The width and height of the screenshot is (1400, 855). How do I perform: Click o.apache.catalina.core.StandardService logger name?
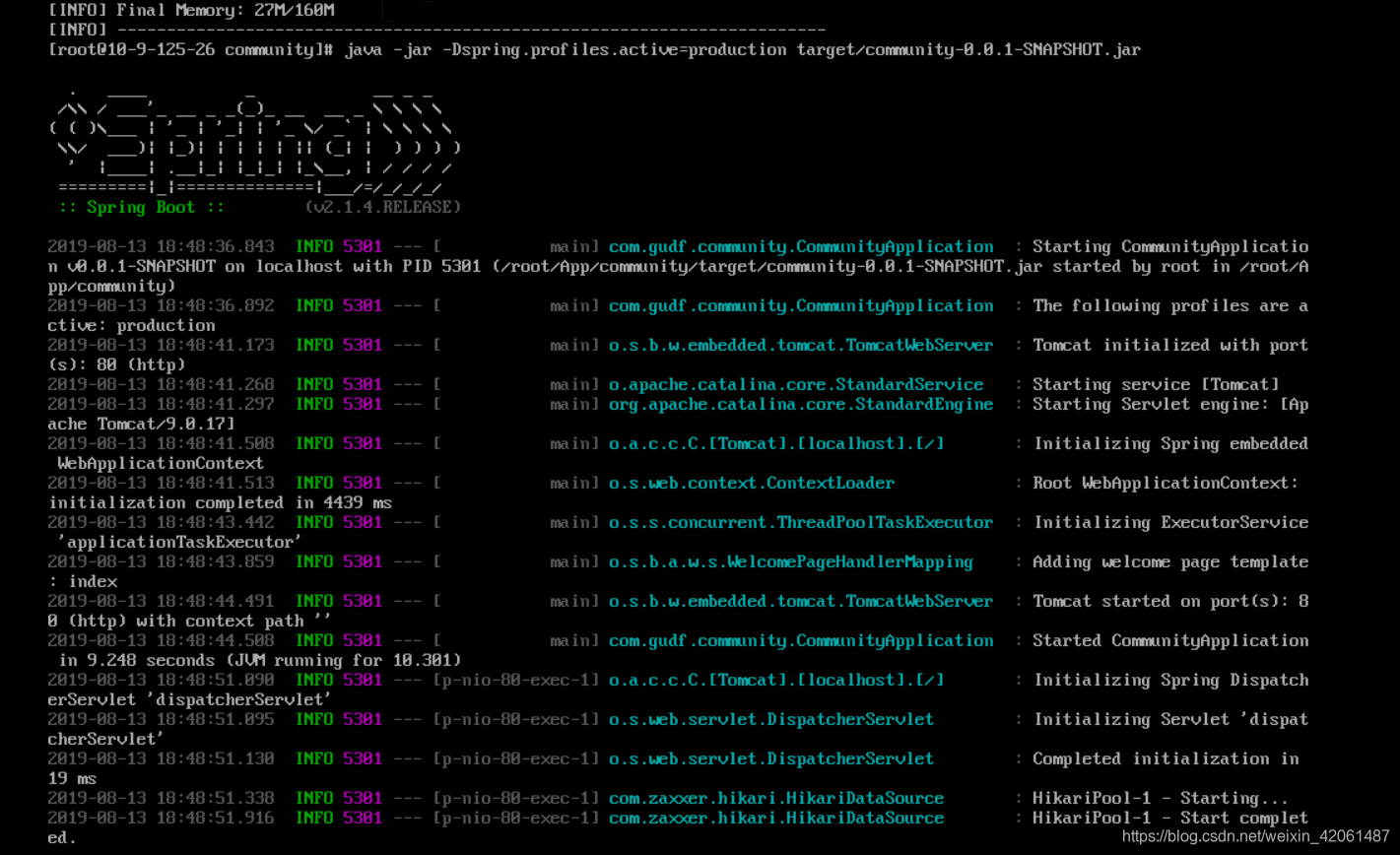(796, 385)
